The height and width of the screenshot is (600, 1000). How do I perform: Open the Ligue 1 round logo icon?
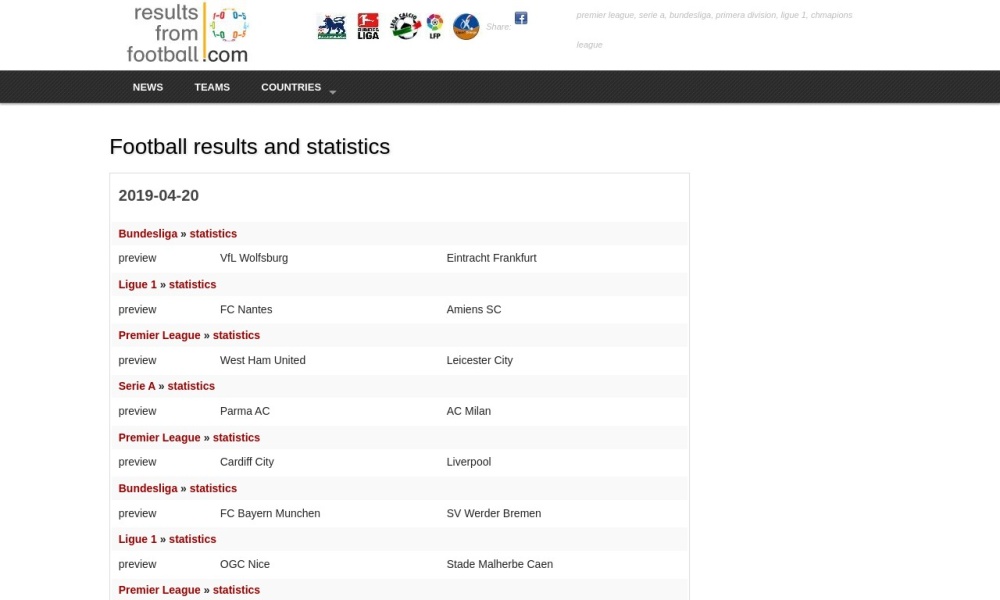466,27
